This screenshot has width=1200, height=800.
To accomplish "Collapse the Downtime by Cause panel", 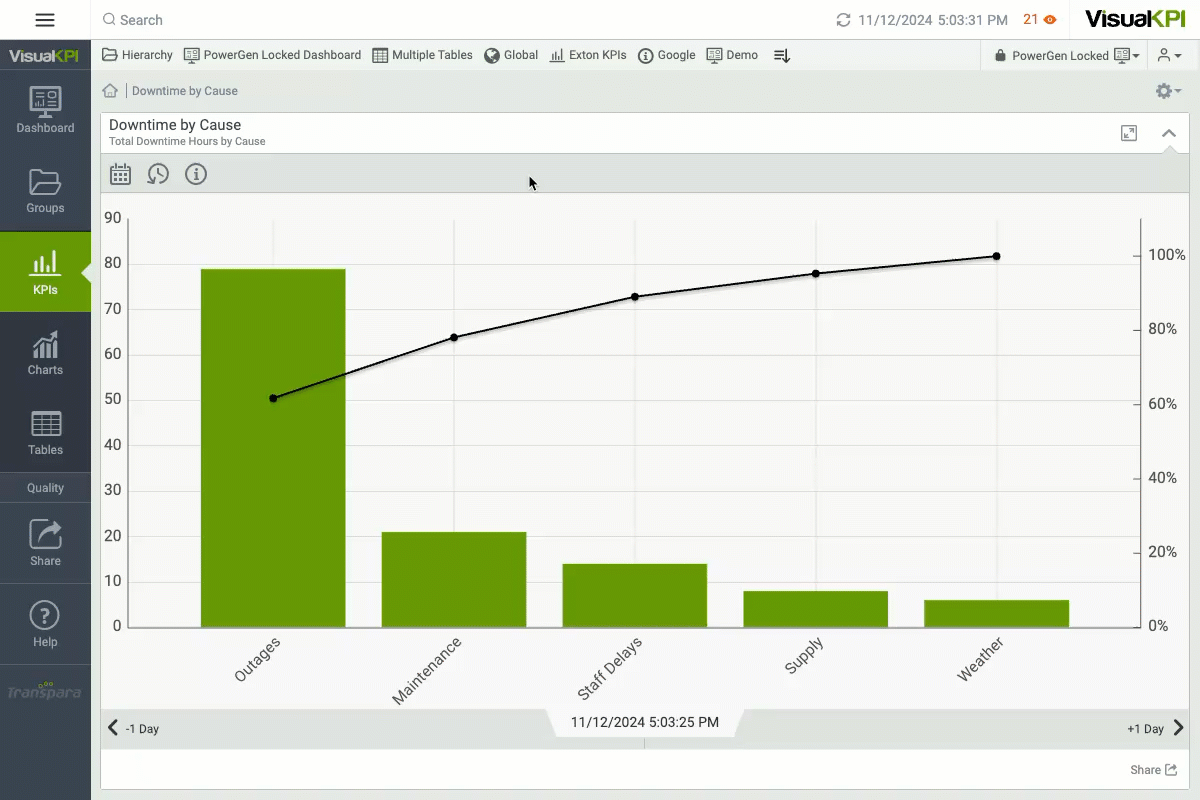I will click(x=1168, y=133).
